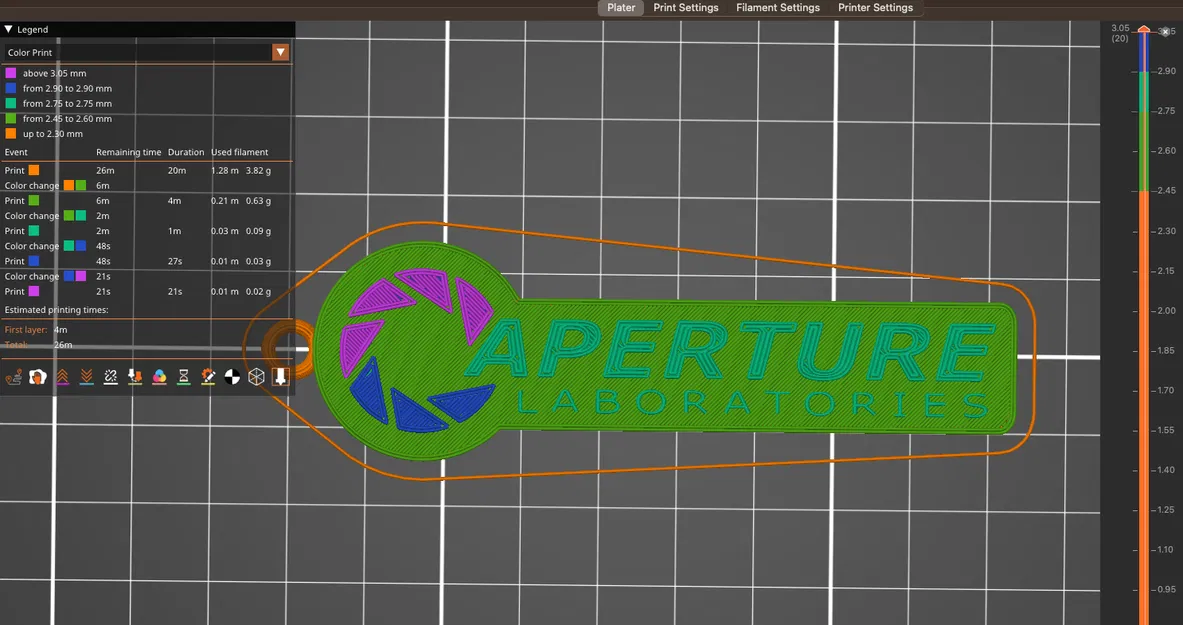Screen dimensions: 1183x625
Task: Click magenta swatch in Color change 21s row
Action: [81, 276]
